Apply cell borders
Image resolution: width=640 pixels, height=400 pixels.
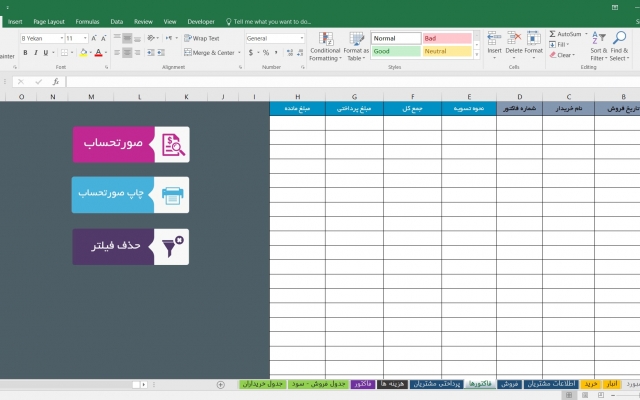64,53
